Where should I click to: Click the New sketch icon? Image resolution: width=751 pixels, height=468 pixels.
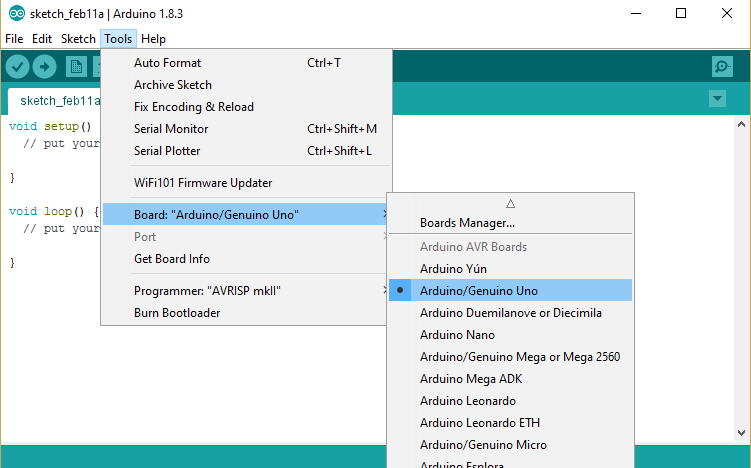point(76,67)
